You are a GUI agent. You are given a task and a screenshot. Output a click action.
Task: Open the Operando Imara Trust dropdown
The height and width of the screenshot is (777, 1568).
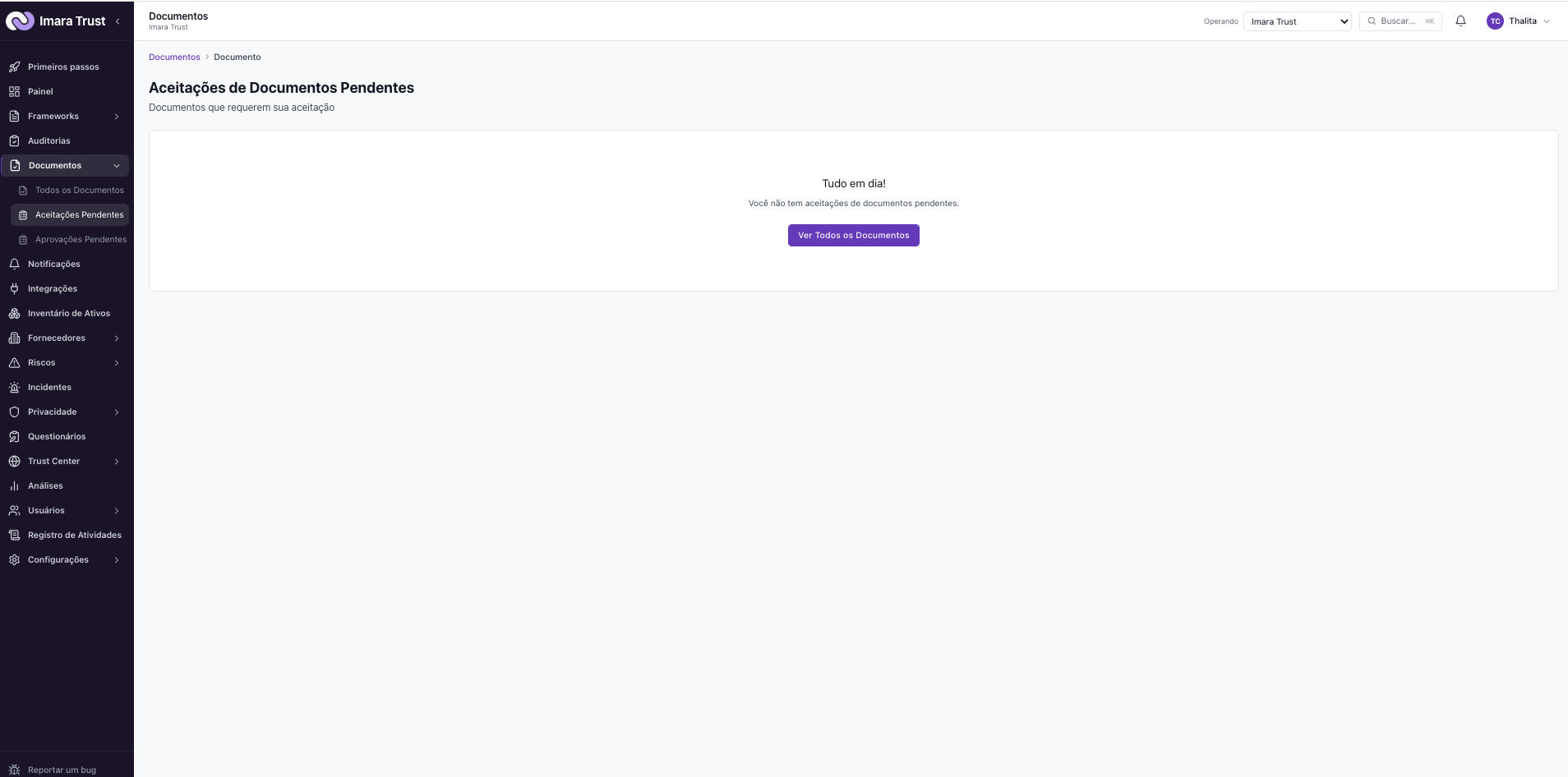coord(1297,21)
